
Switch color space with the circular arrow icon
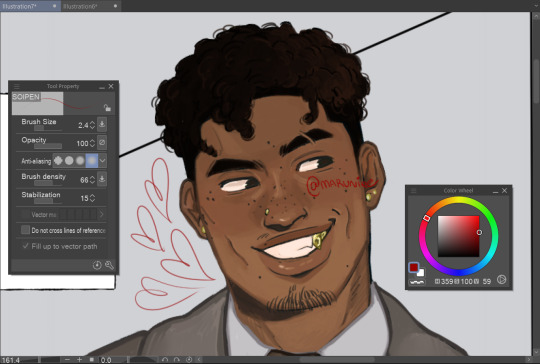[x=501, y=280]
